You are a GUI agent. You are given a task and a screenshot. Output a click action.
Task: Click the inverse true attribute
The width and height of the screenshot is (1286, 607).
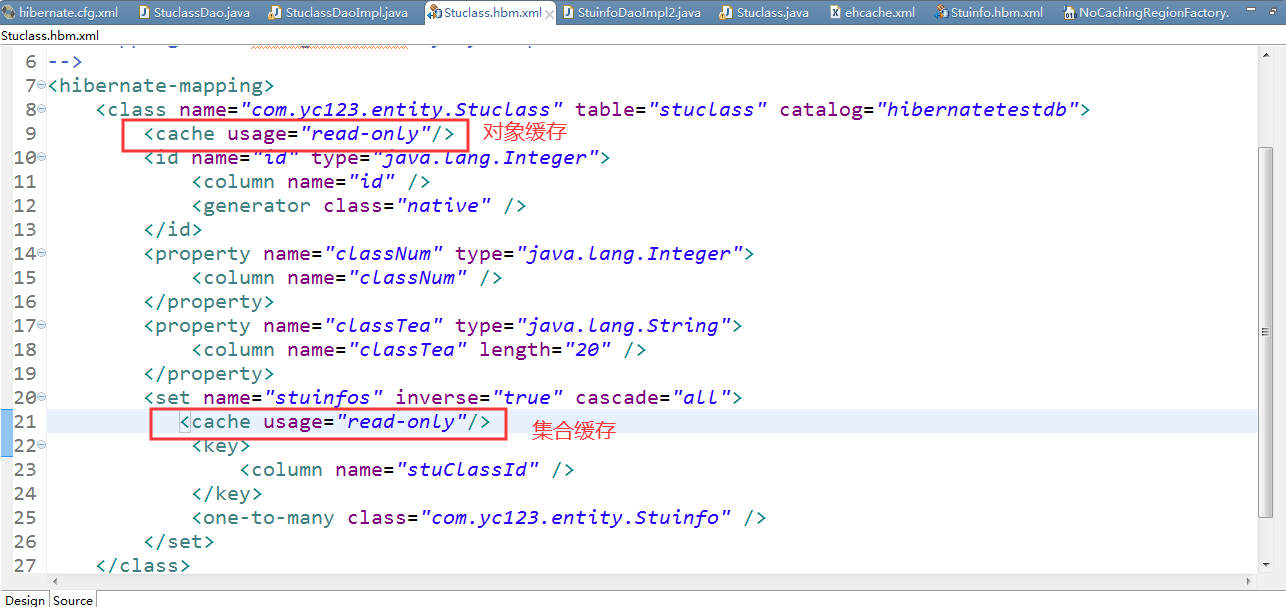tap(480, 398)
